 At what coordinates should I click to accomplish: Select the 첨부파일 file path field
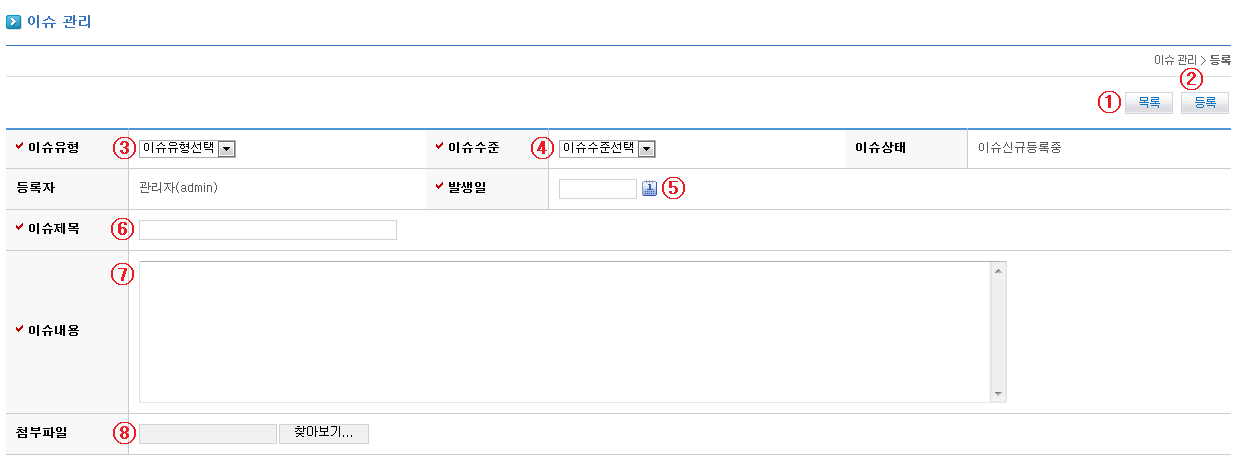[207, 433]
